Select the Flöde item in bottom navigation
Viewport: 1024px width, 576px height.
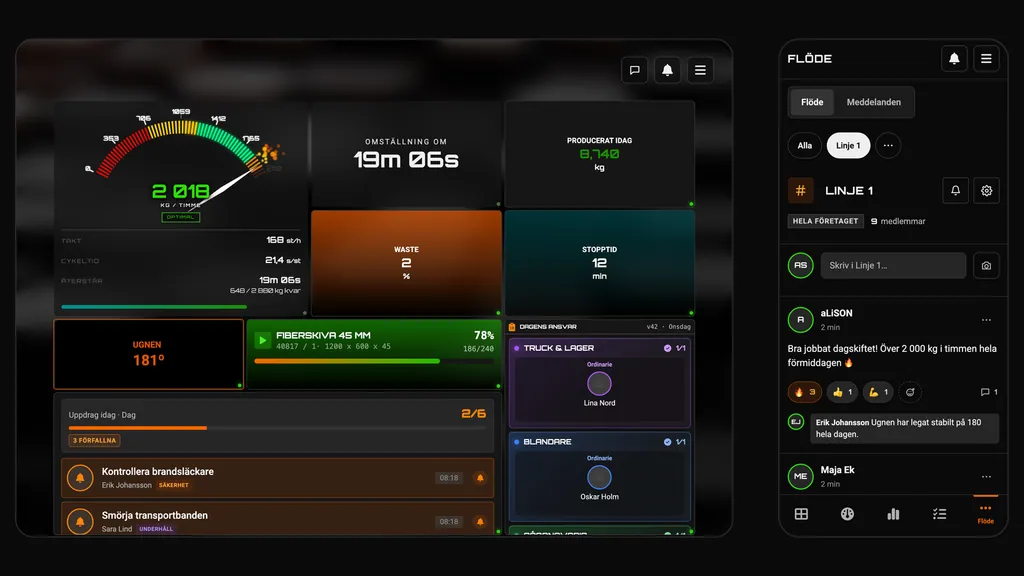[x=985, y=514]
